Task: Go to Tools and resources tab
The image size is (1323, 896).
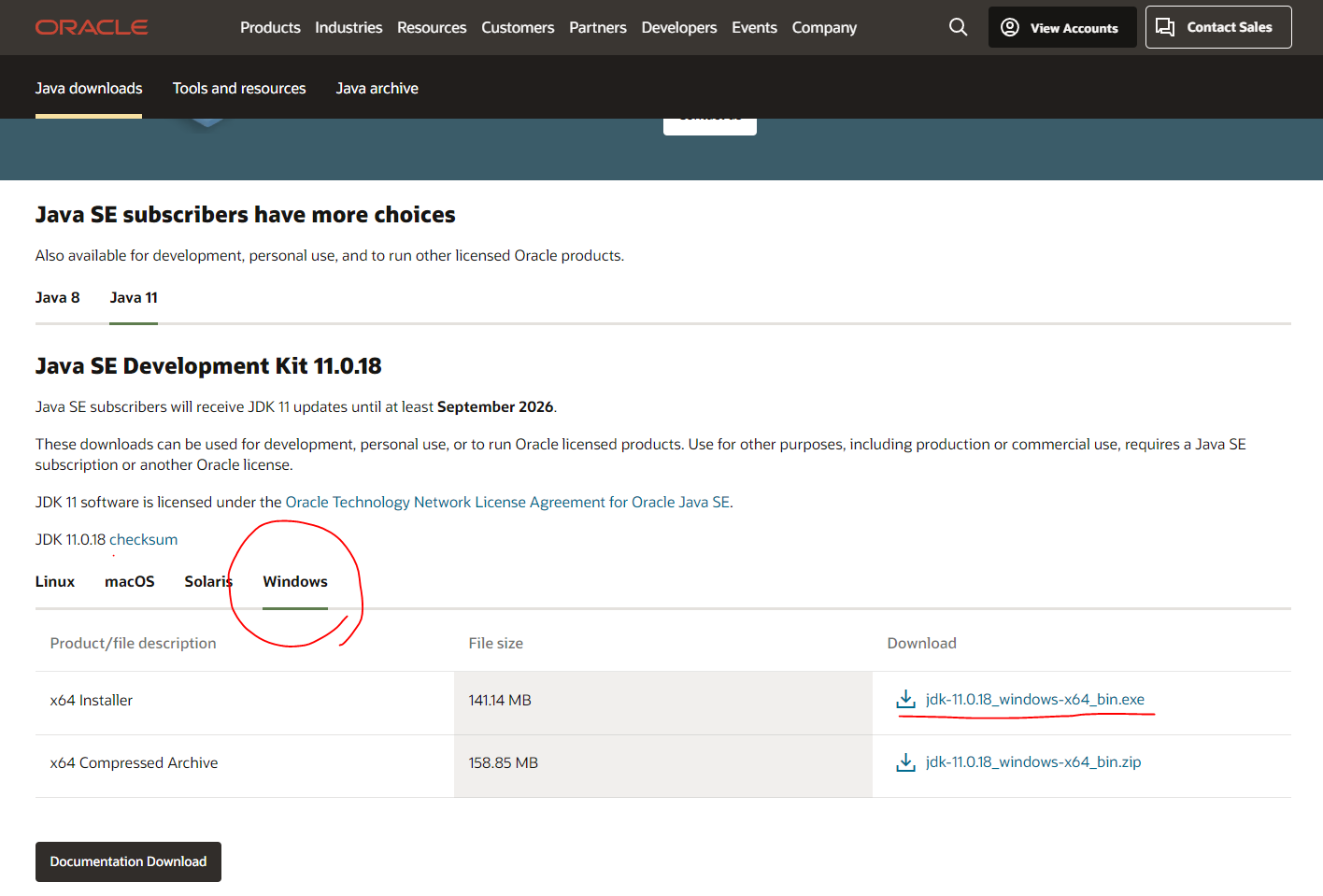Action: (239, 88)
